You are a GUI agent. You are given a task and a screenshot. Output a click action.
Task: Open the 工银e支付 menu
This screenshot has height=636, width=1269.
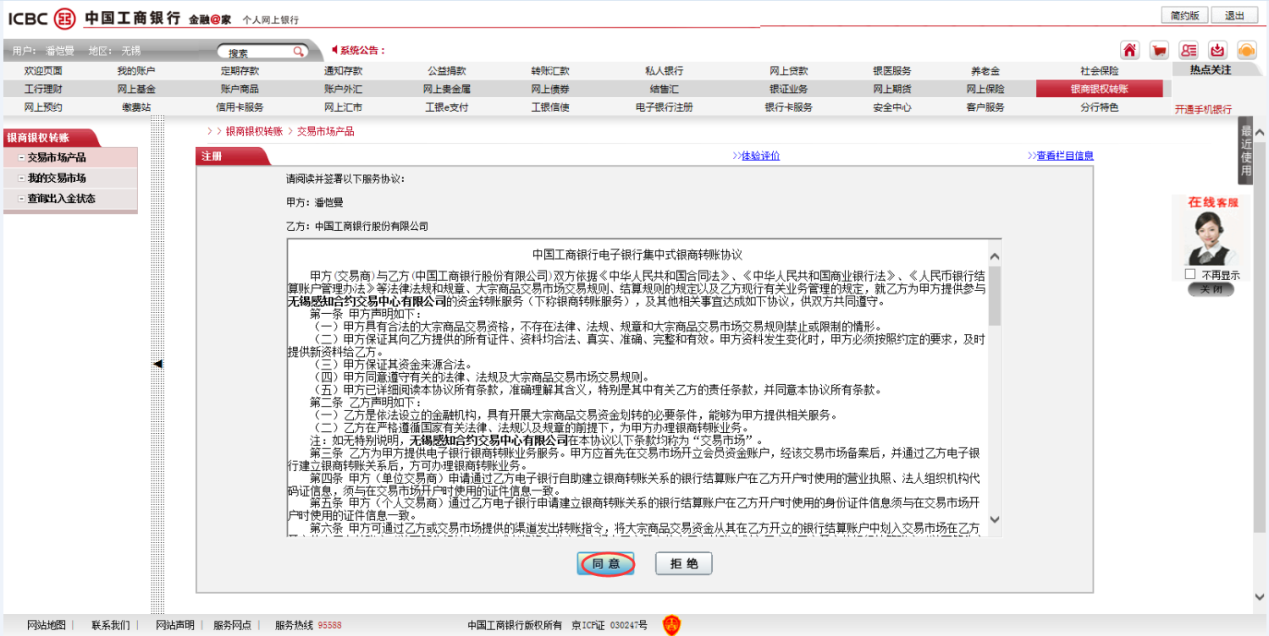[447, 107]
